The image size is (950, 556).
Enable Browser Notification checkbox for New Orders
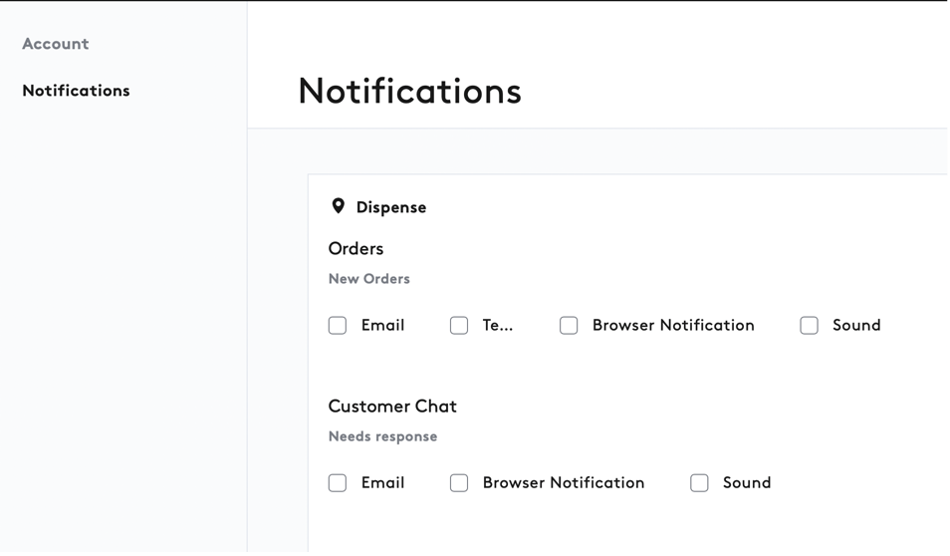tap(569, 325)
